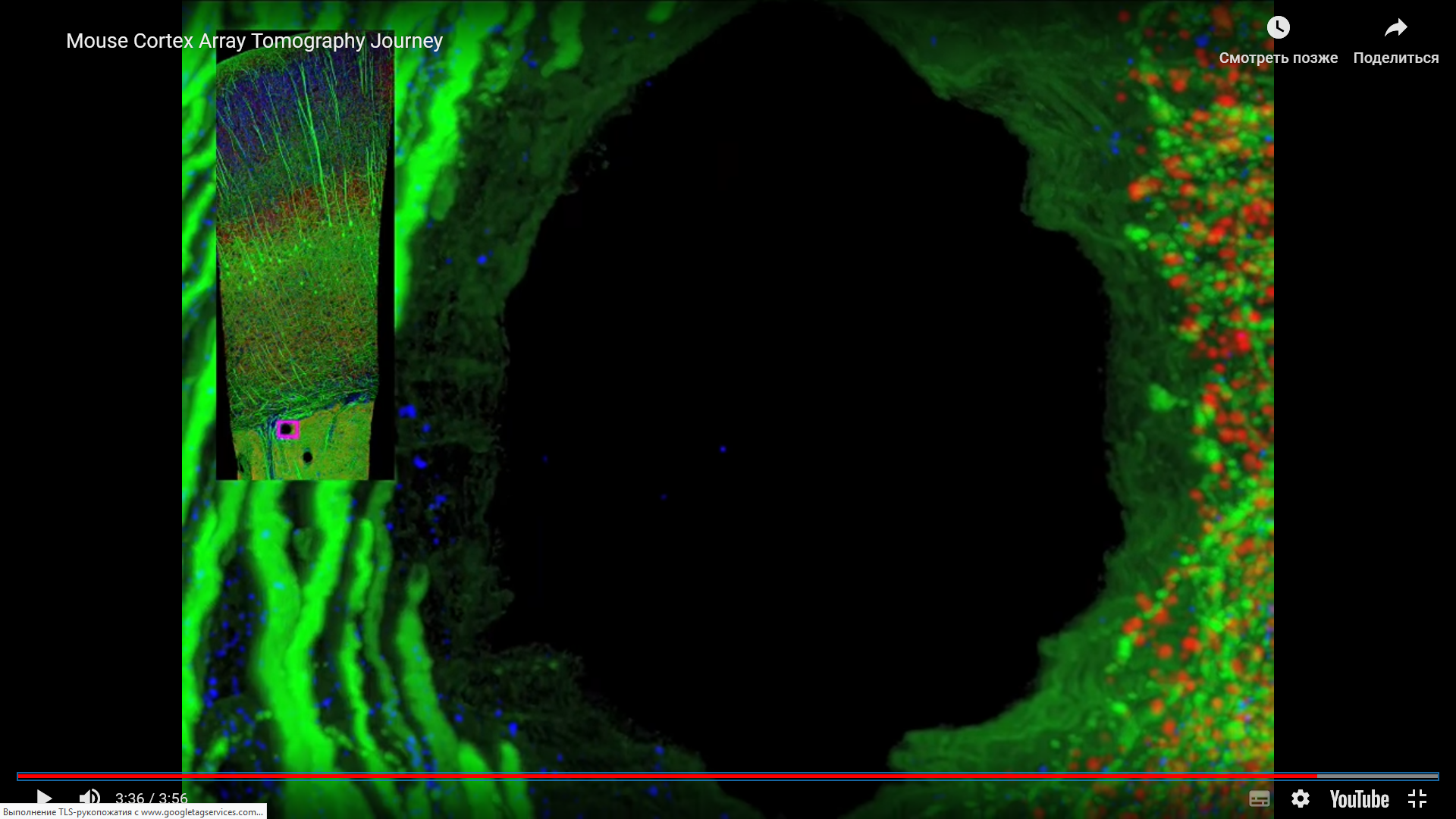Seek to the middle of the progress bar
The width and height of the screenshot is (1456, 819).
pyautogui.click(x=728, y=776)
